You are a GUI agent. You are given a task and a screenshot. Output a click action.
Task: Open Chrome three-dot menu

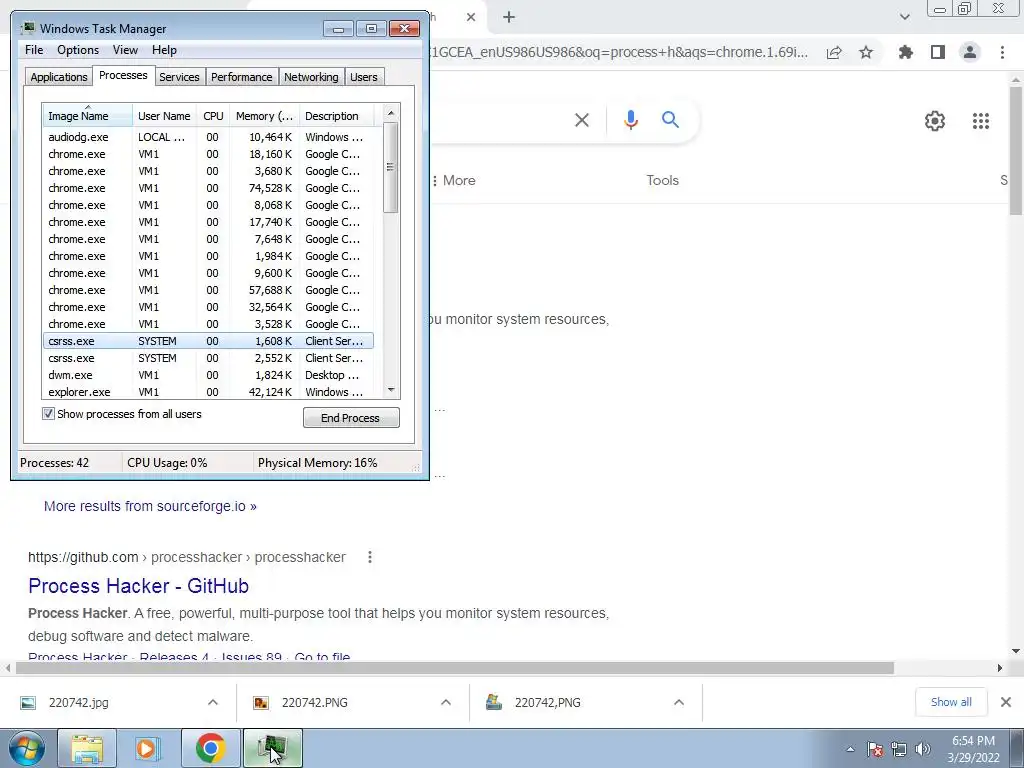point(1002,52)
